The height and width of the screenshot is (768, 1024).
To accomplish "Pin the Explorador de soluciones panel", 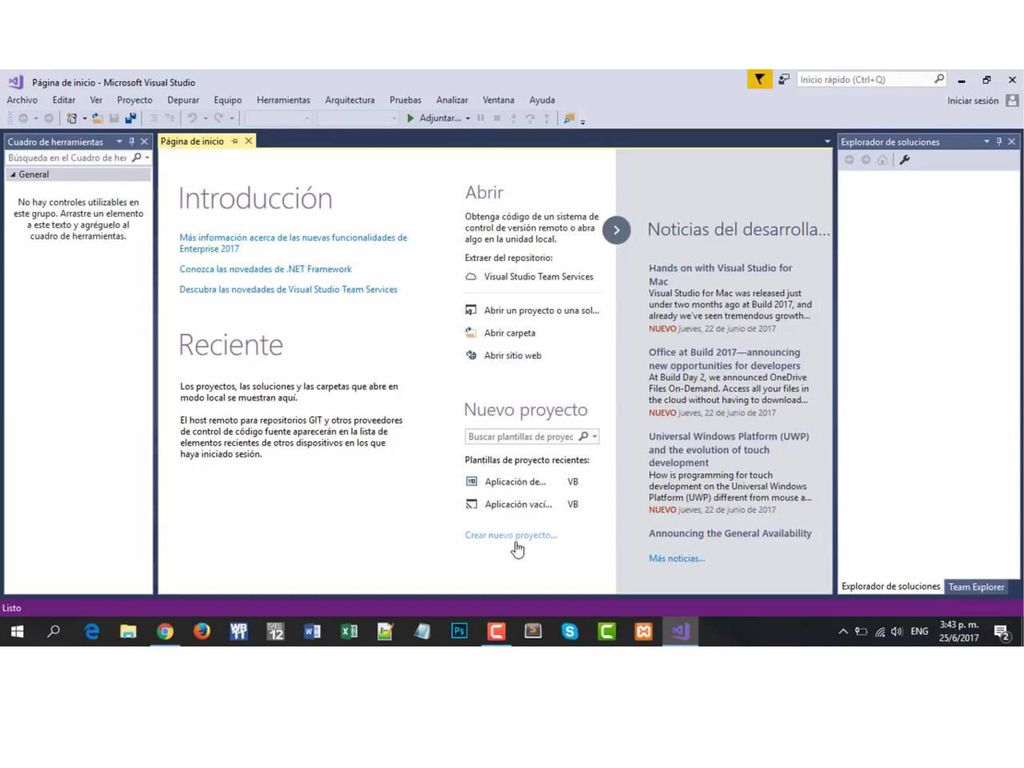I will (x=999, y=141).
